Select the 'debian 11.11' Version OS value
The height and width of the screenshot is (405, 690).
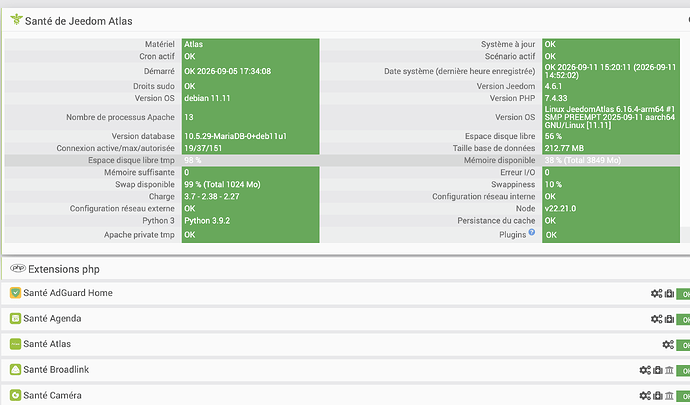tap(207, 98)
